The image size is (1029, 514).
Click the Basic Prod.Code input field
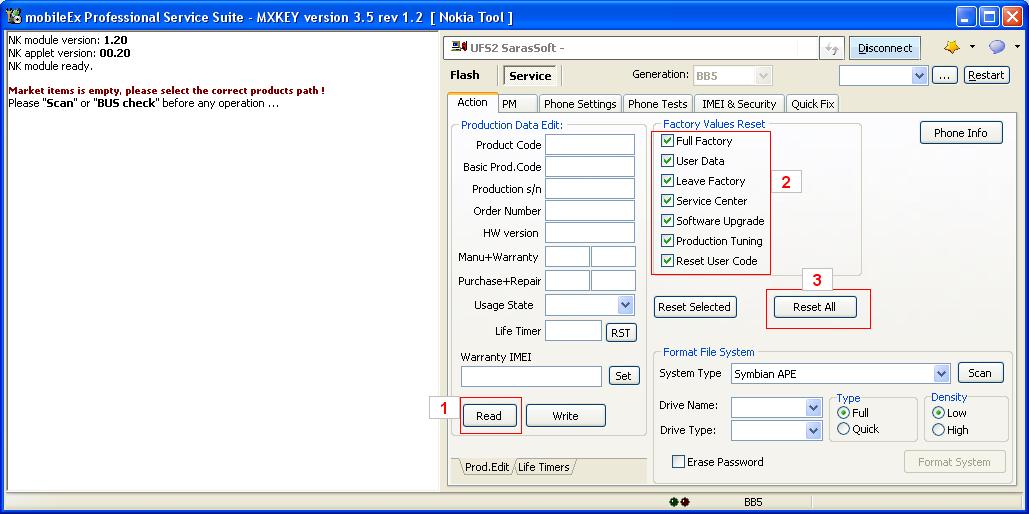coord(590,167)
